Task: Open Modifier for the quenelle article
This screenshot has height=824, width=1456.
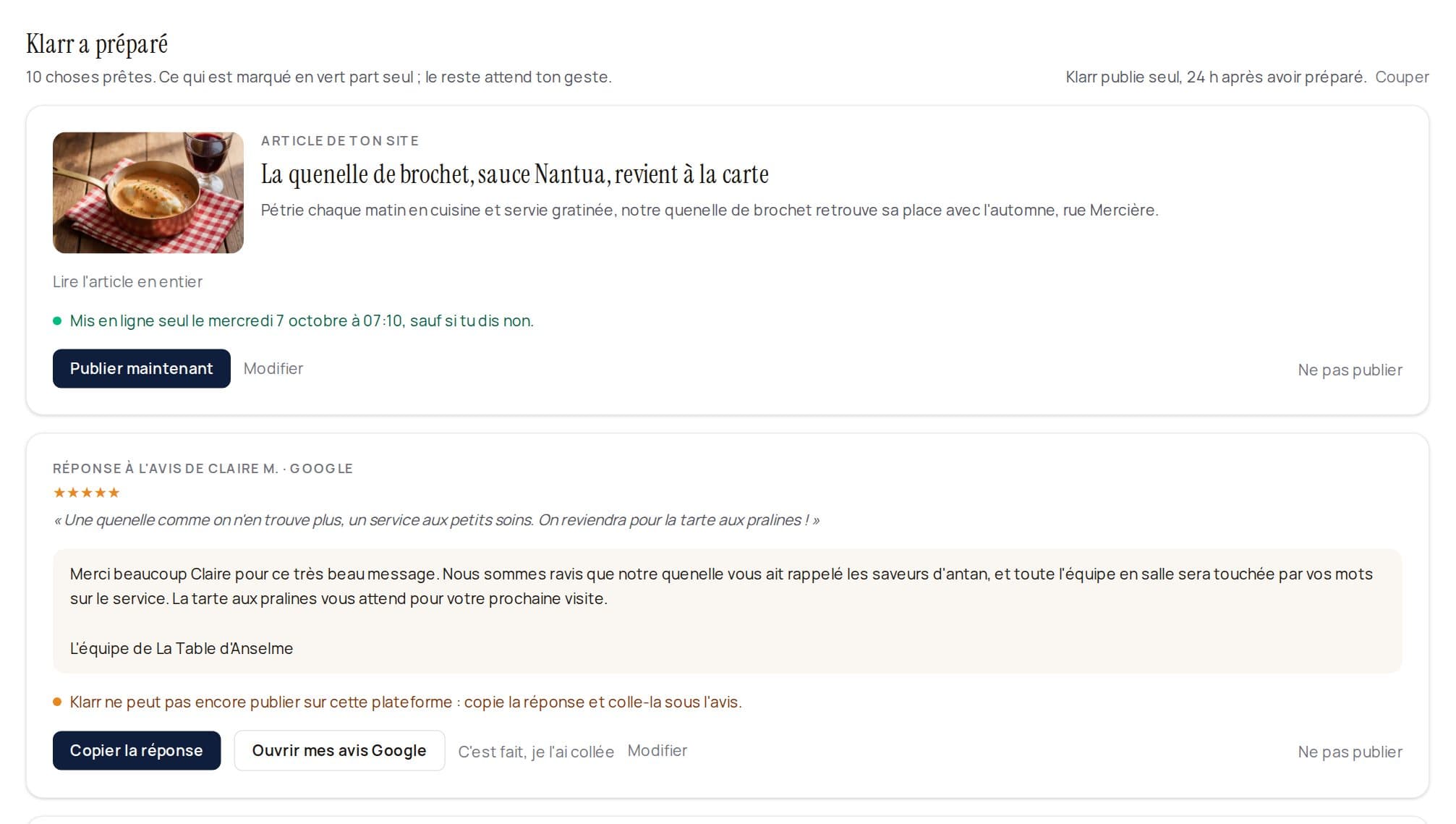Action: click(x=273, y=368)
